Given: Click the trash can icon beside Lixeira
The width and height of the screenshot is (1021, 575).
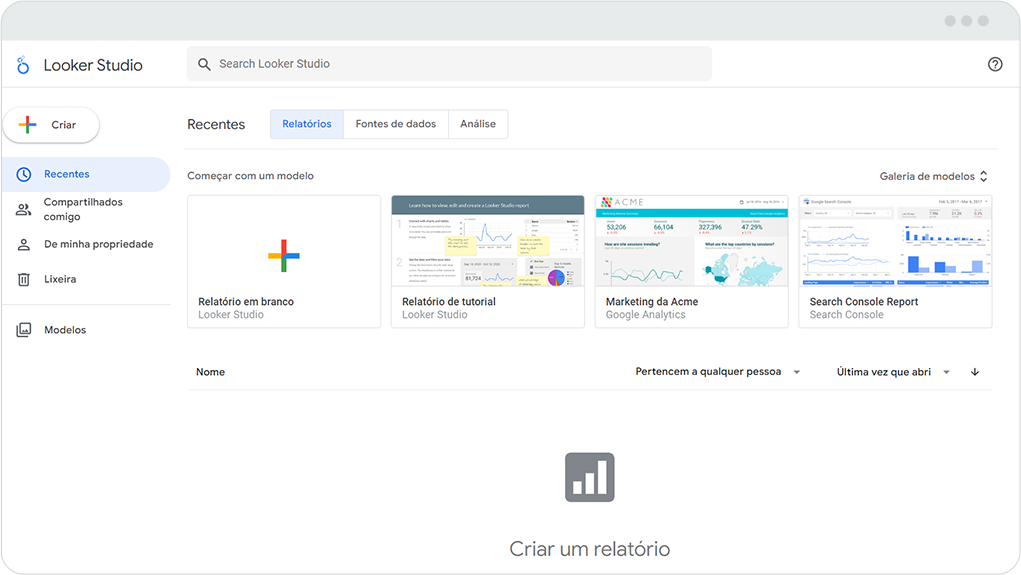Looking at the screenshot, I should pos(23,279).
